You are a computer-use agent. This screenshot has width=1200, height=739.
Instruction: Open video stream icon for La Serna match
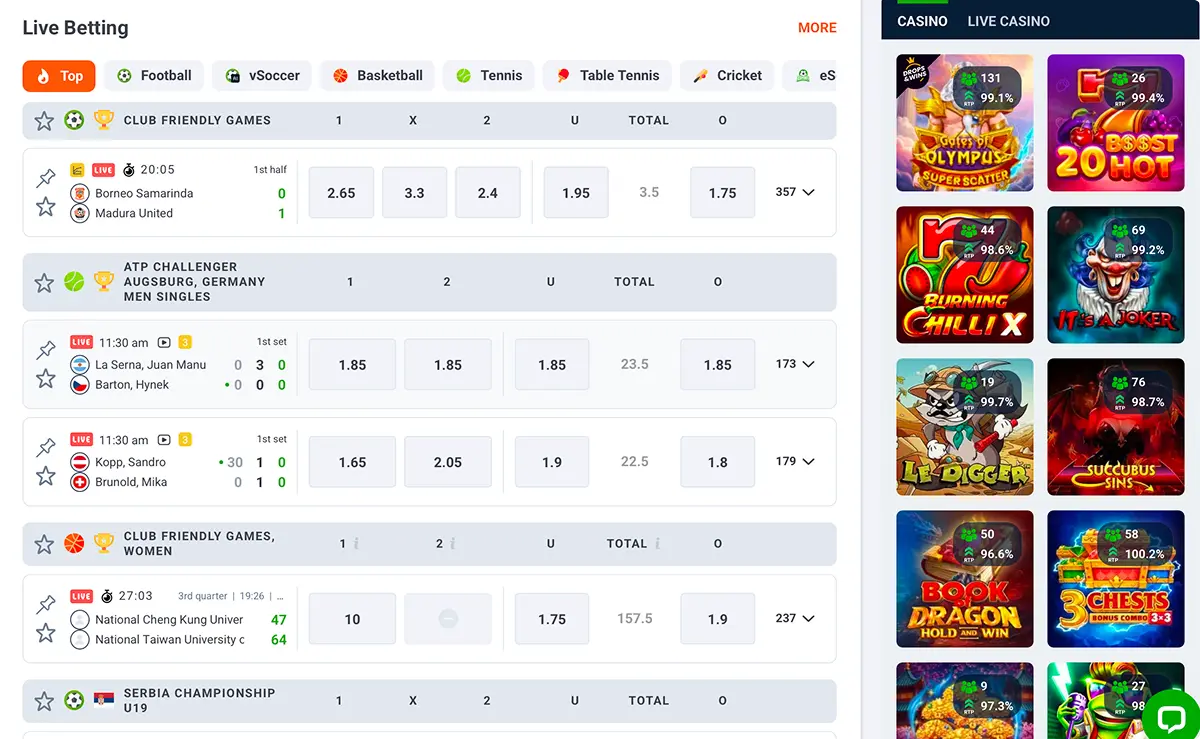(164, 342)
